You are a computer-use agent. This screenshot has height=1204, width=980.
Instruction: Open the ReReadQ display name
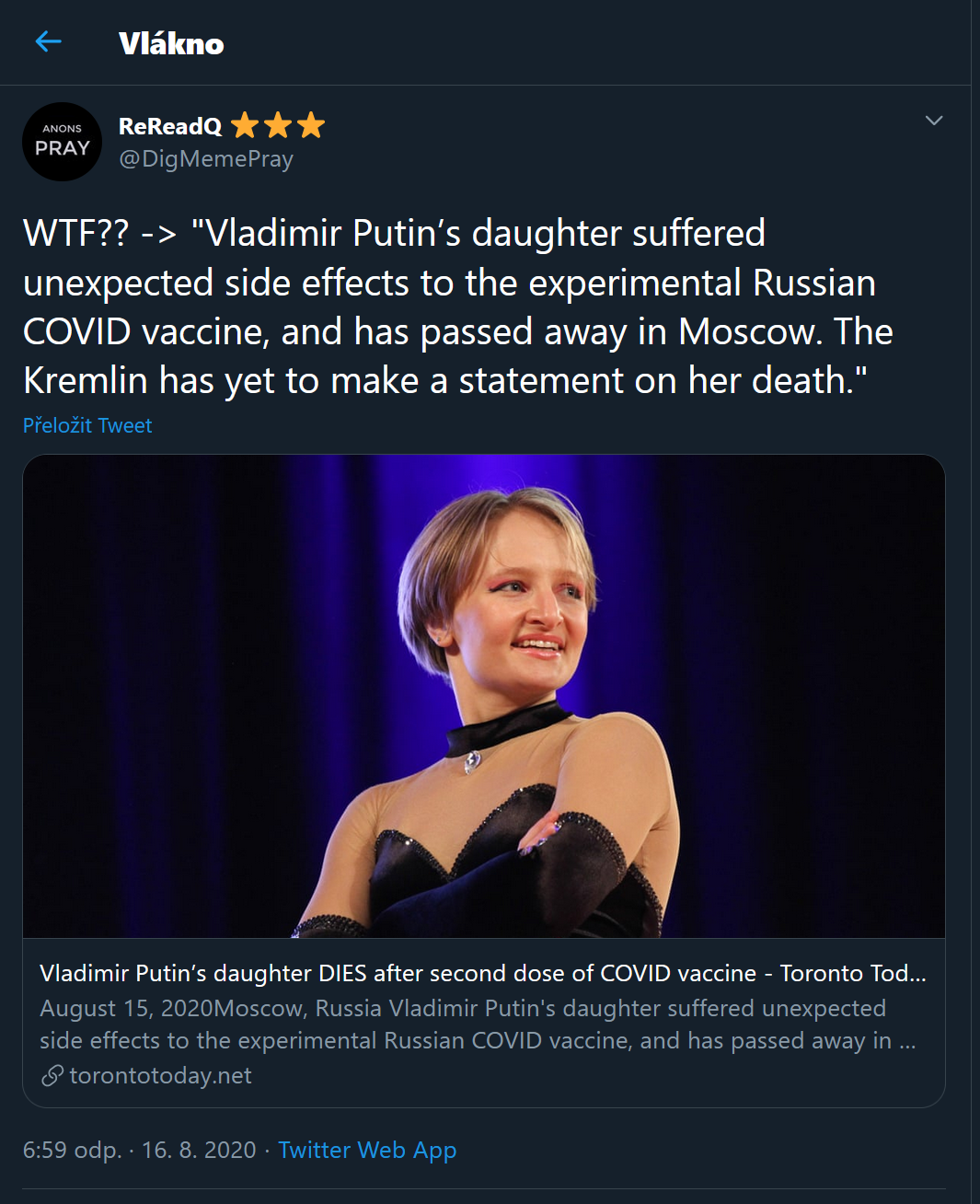point(170,126)
